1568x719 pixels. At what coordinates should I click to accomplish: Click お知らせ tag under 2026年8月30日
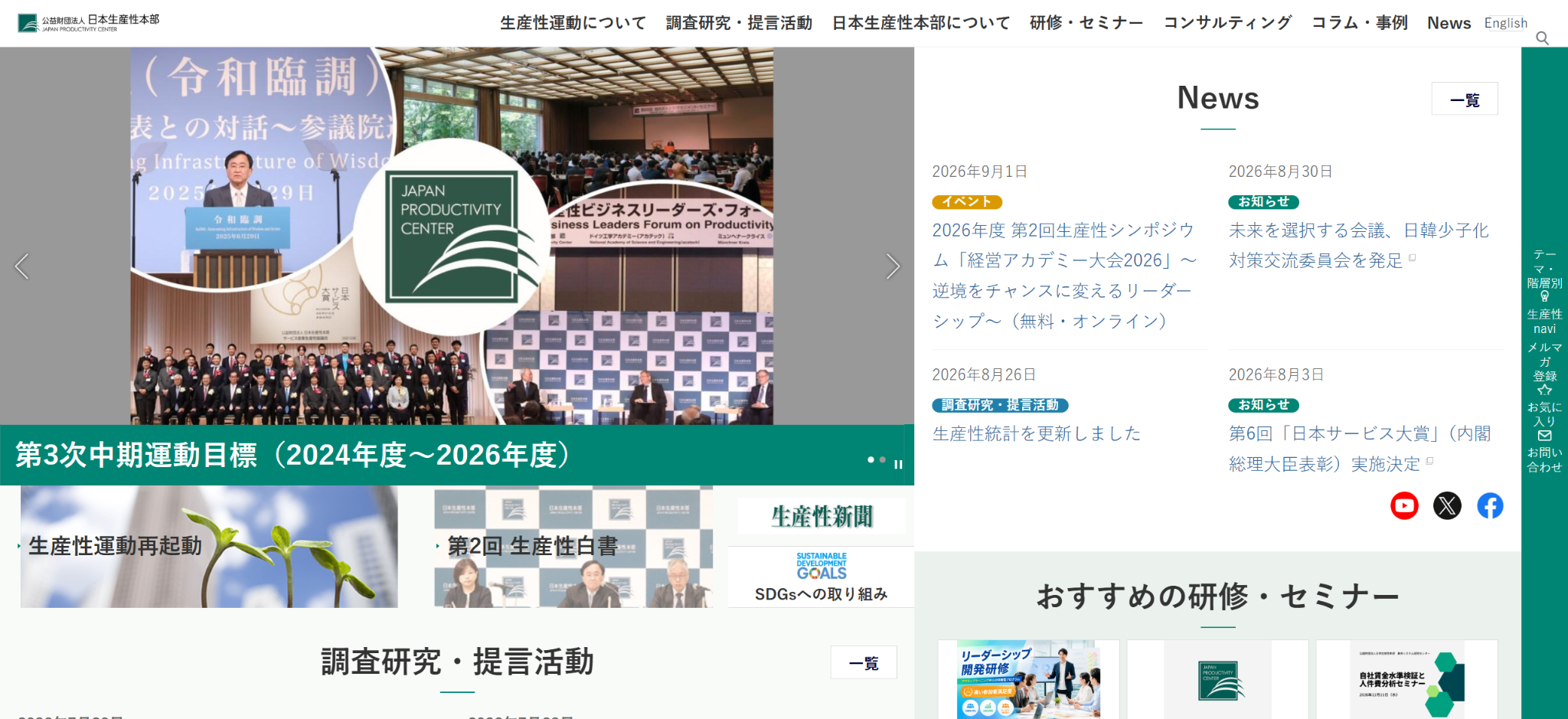pos(1264,202)
